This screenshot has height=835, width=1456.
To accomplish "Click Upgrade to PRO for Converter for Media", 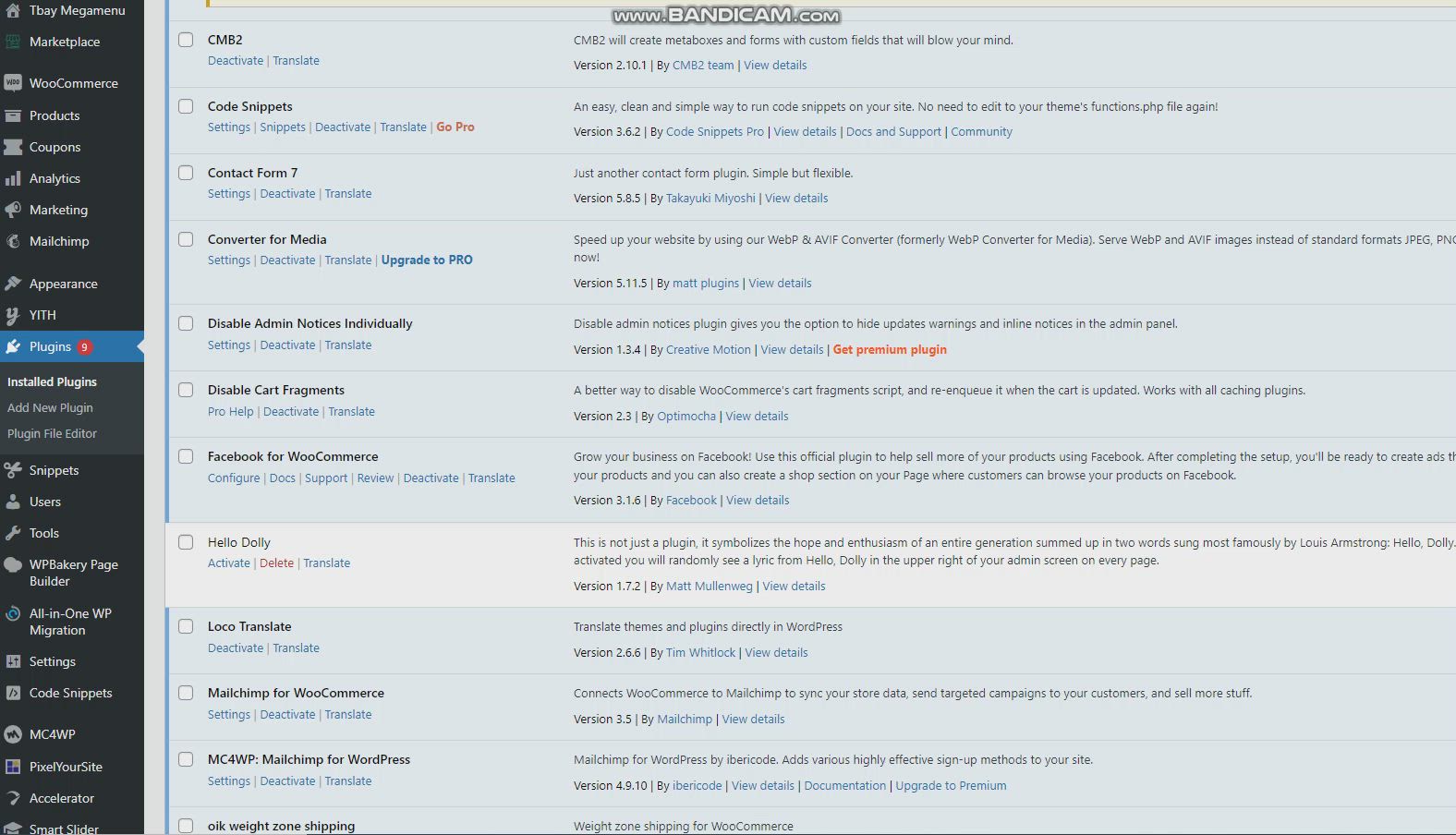I will [427, 260].
